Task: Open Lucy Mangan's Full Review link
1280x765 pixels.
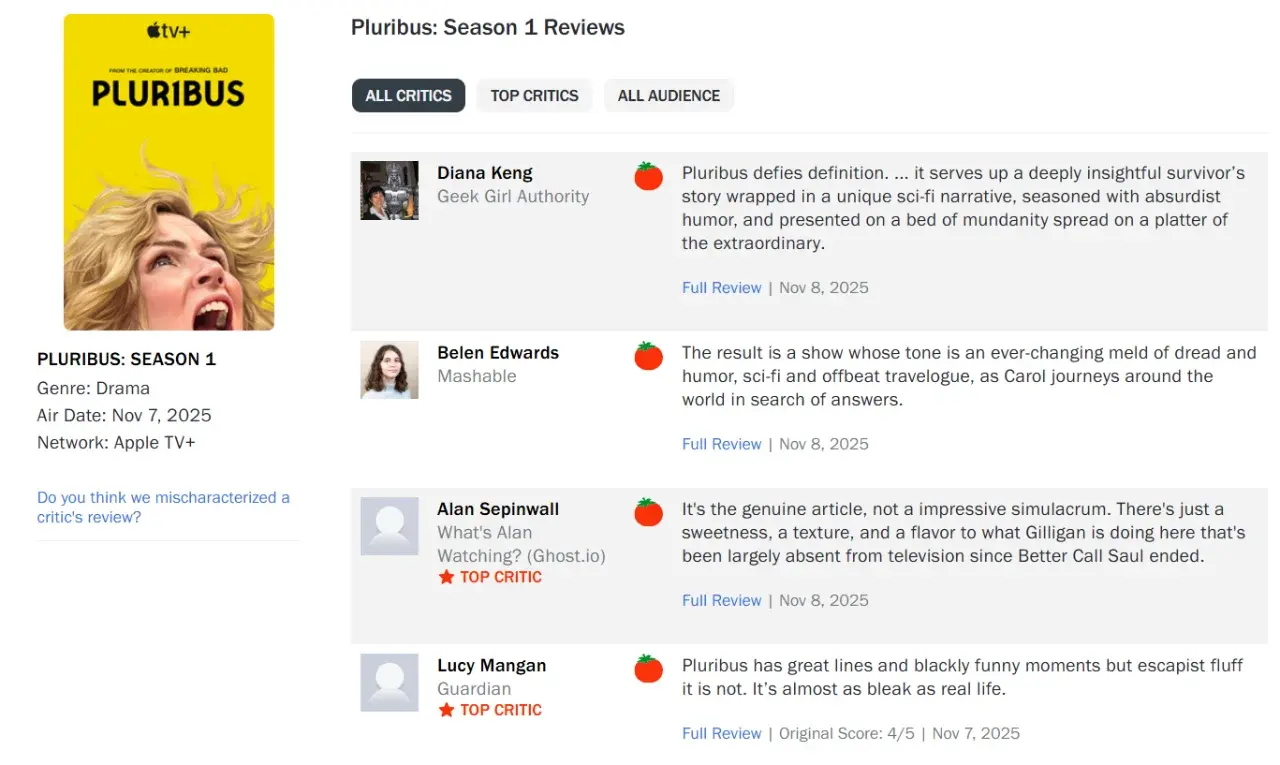Action: pyautogui.click(x=721, y=734)
